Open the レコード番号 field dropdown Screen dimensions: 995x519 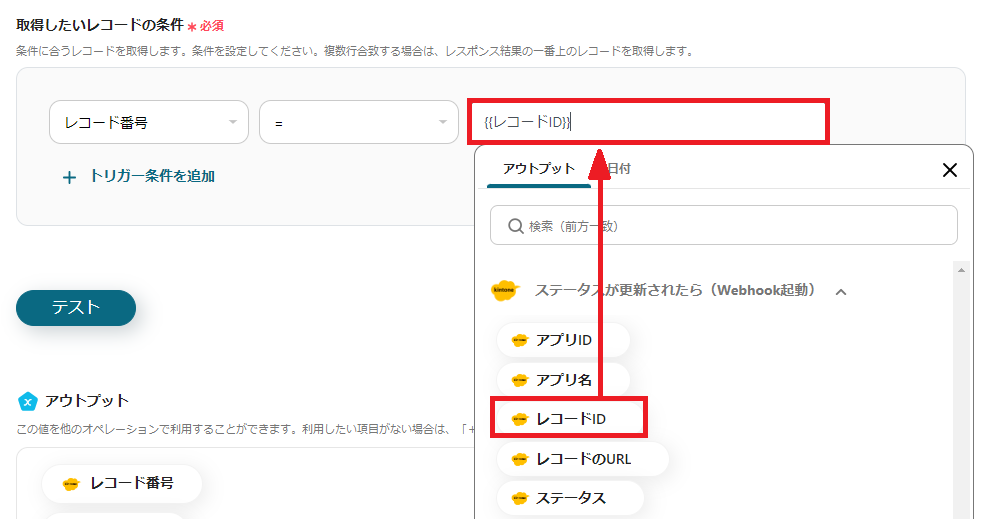148,122
